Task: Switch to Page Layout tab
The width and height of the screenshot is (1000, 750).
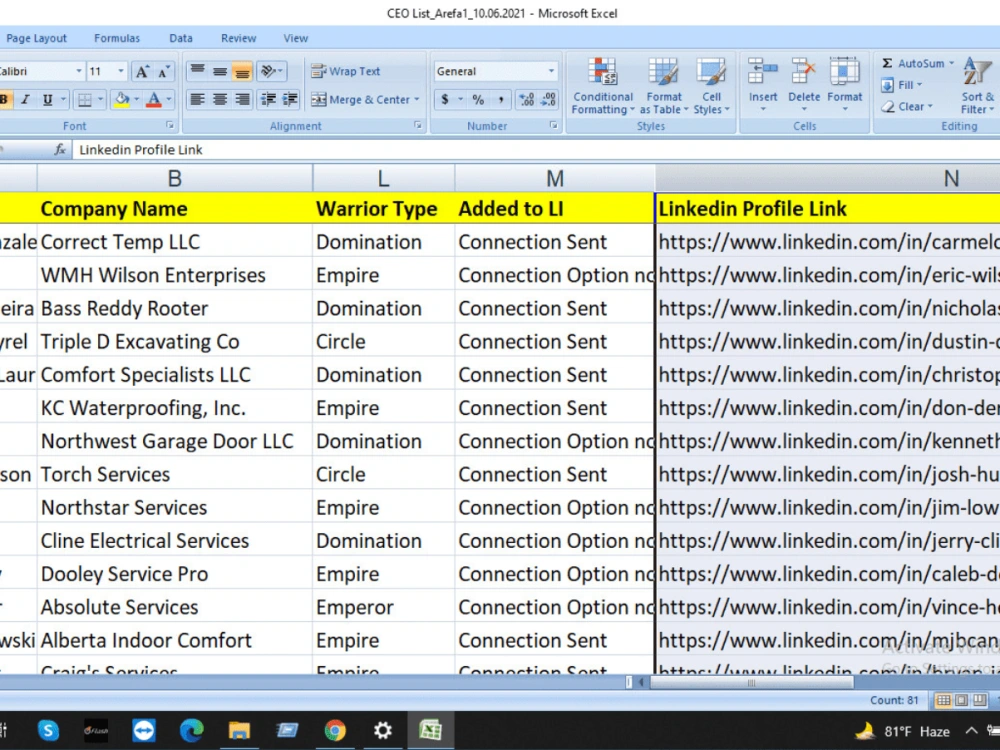Action: point(36,38)
